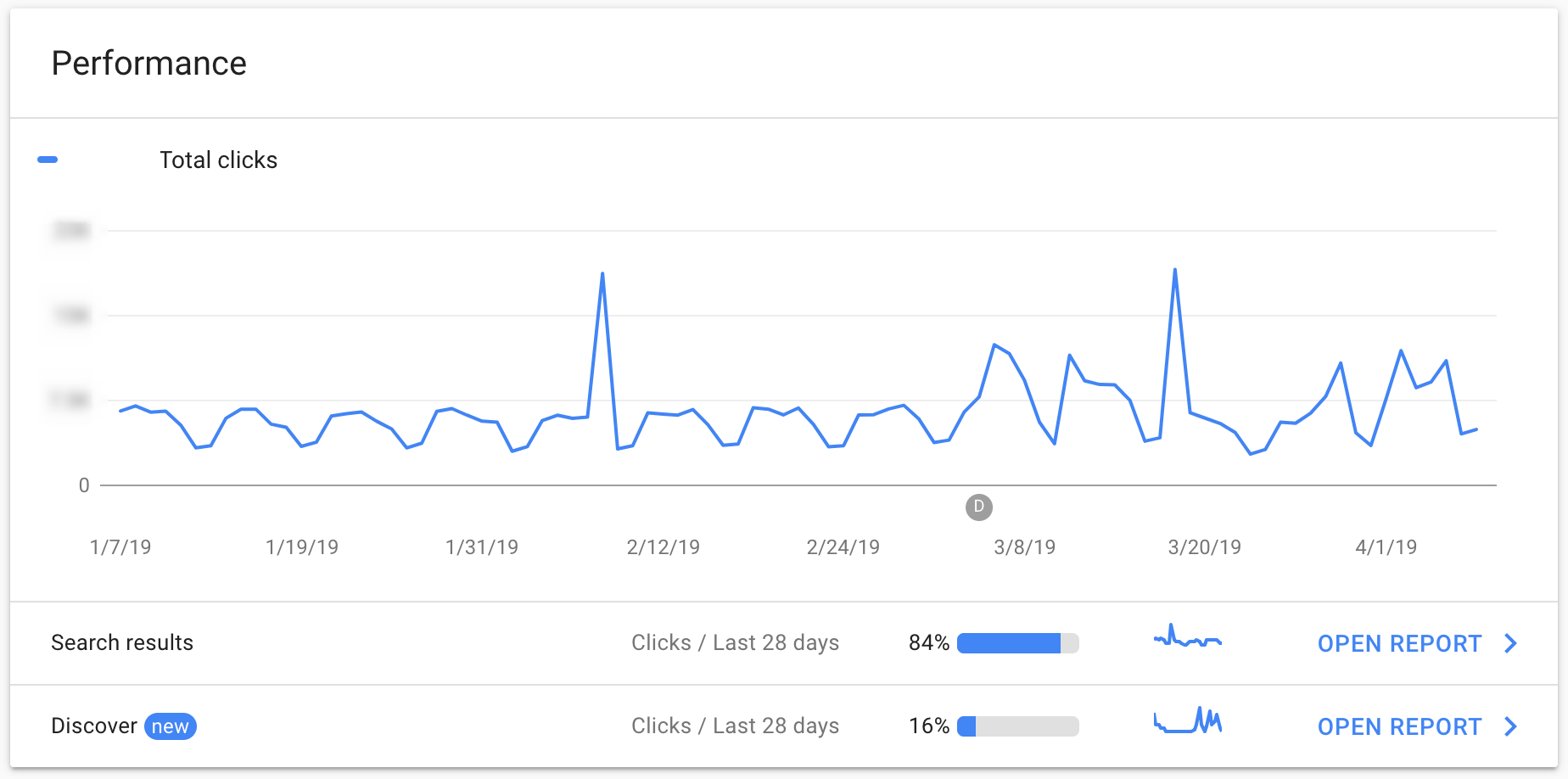Image resolution: width=1568 pixels, height=779 pixels.
Task: Click the 1/7/19 axis date label
Action: tap(120, 547)
